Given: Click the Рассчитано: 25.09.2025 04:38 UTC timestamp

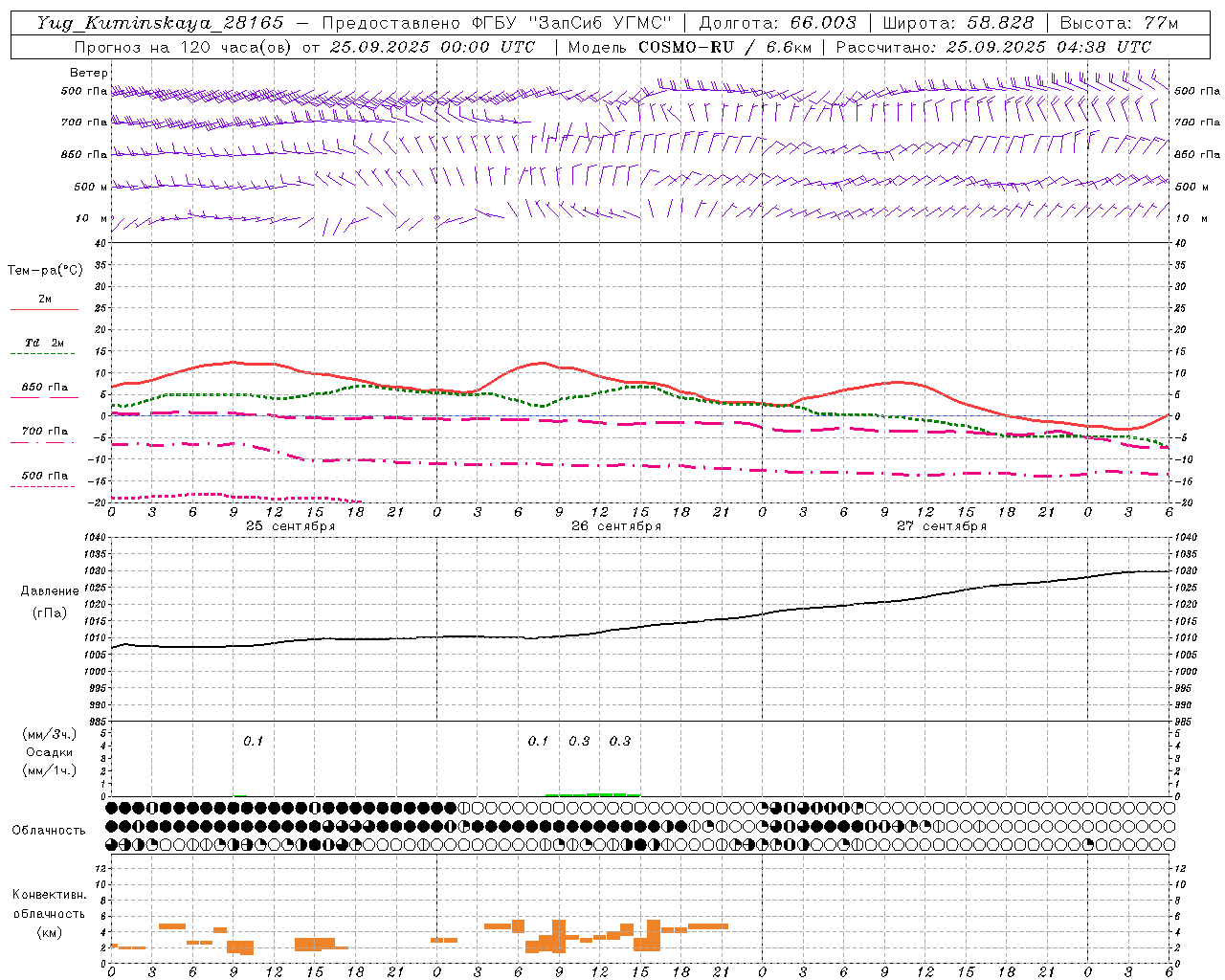Looking at the screenshot, I should click(993, 47).
